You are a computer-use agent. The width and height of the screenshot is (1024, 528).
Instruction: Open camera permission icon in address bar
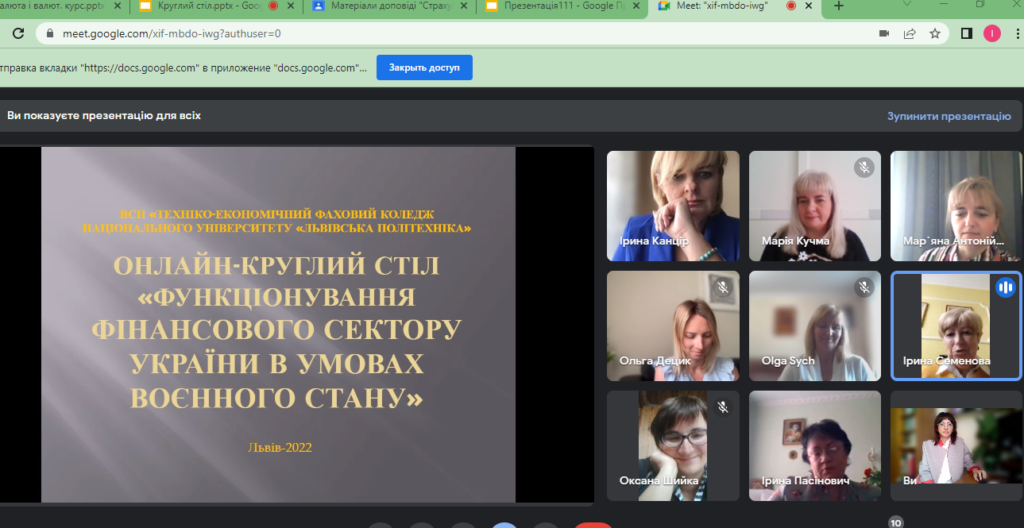click(x=884, y=33)
